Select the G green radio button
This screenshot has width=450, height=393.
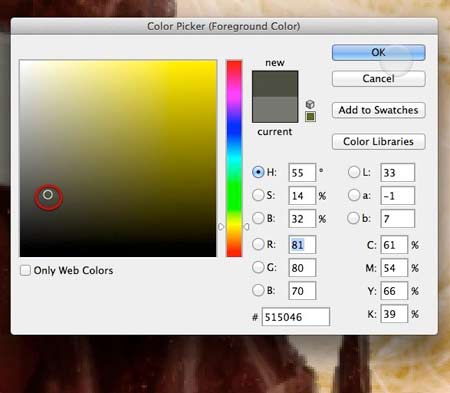pyautogui.click(x=258, y=267)
